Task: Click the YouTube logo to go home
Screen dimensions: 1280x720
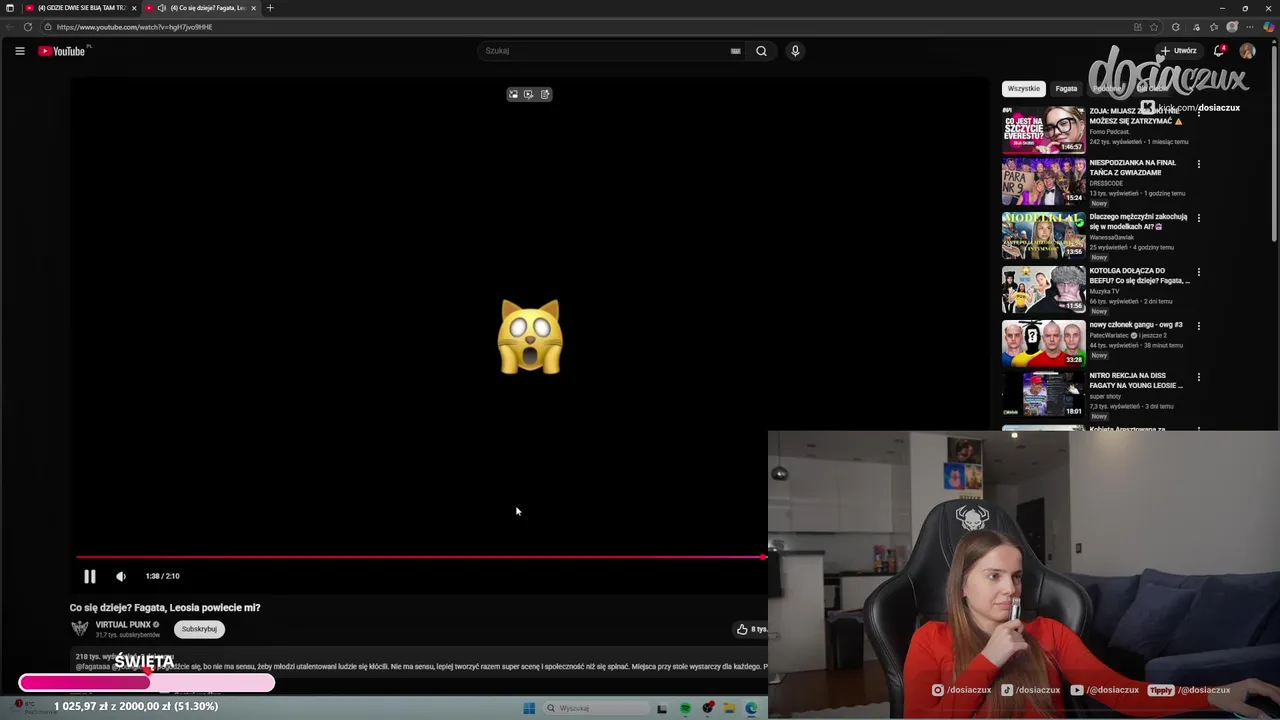Action: click(62, 51)
